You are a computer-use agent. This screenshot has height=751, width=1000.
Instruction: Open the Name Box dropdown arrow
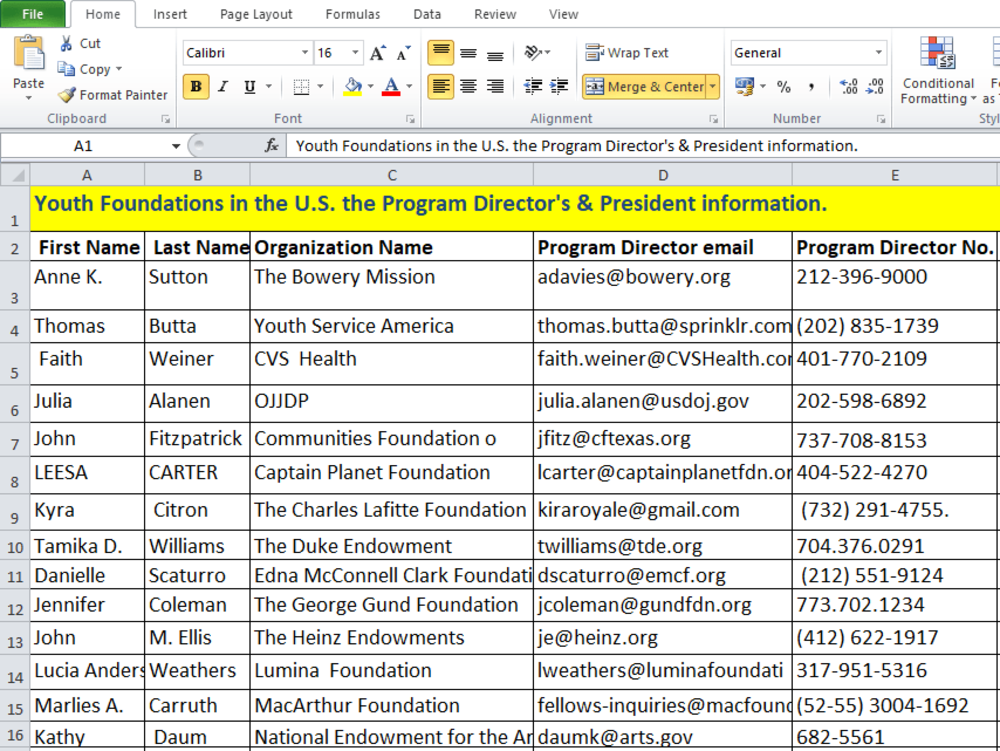click(x=175, y=146)
